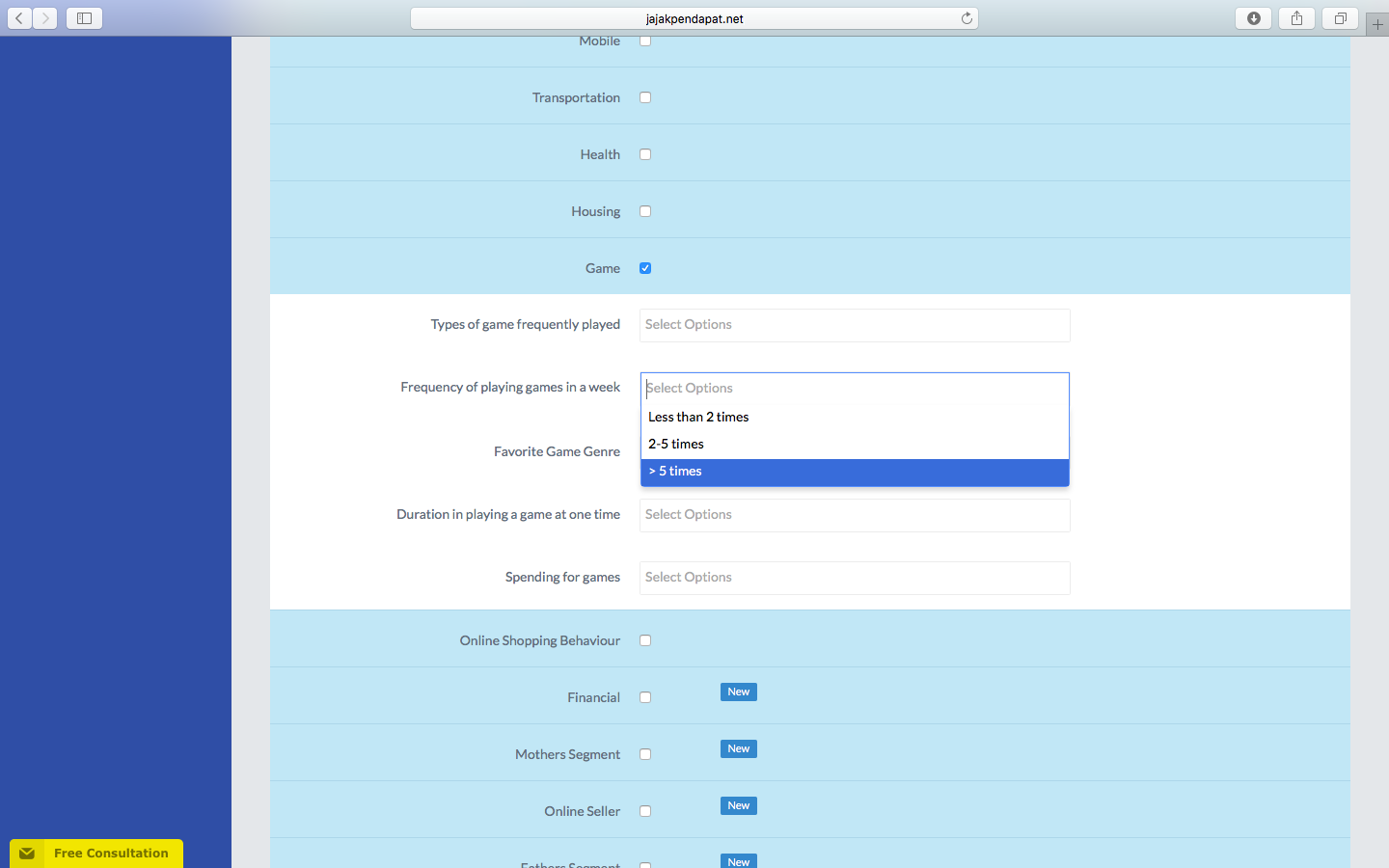The width and height of the screenshot is (1389, 868).
Task: Click the 'Financial' label
Action: coord(593,697)
